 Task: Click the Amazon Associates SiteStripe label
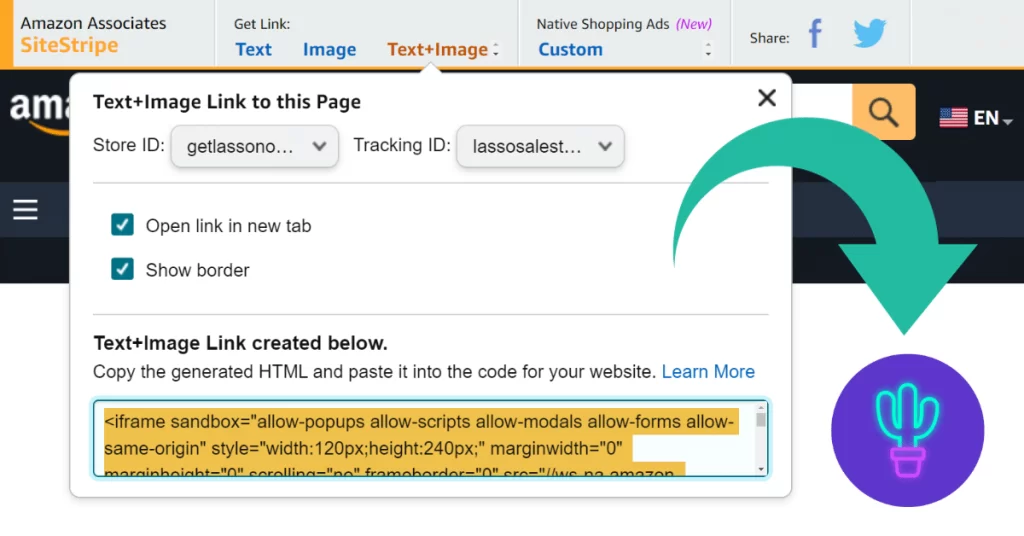tap(93, 34)
